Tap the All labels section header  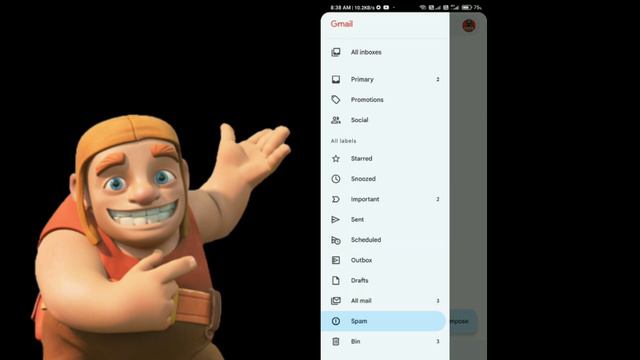click(x=343, y=141)
